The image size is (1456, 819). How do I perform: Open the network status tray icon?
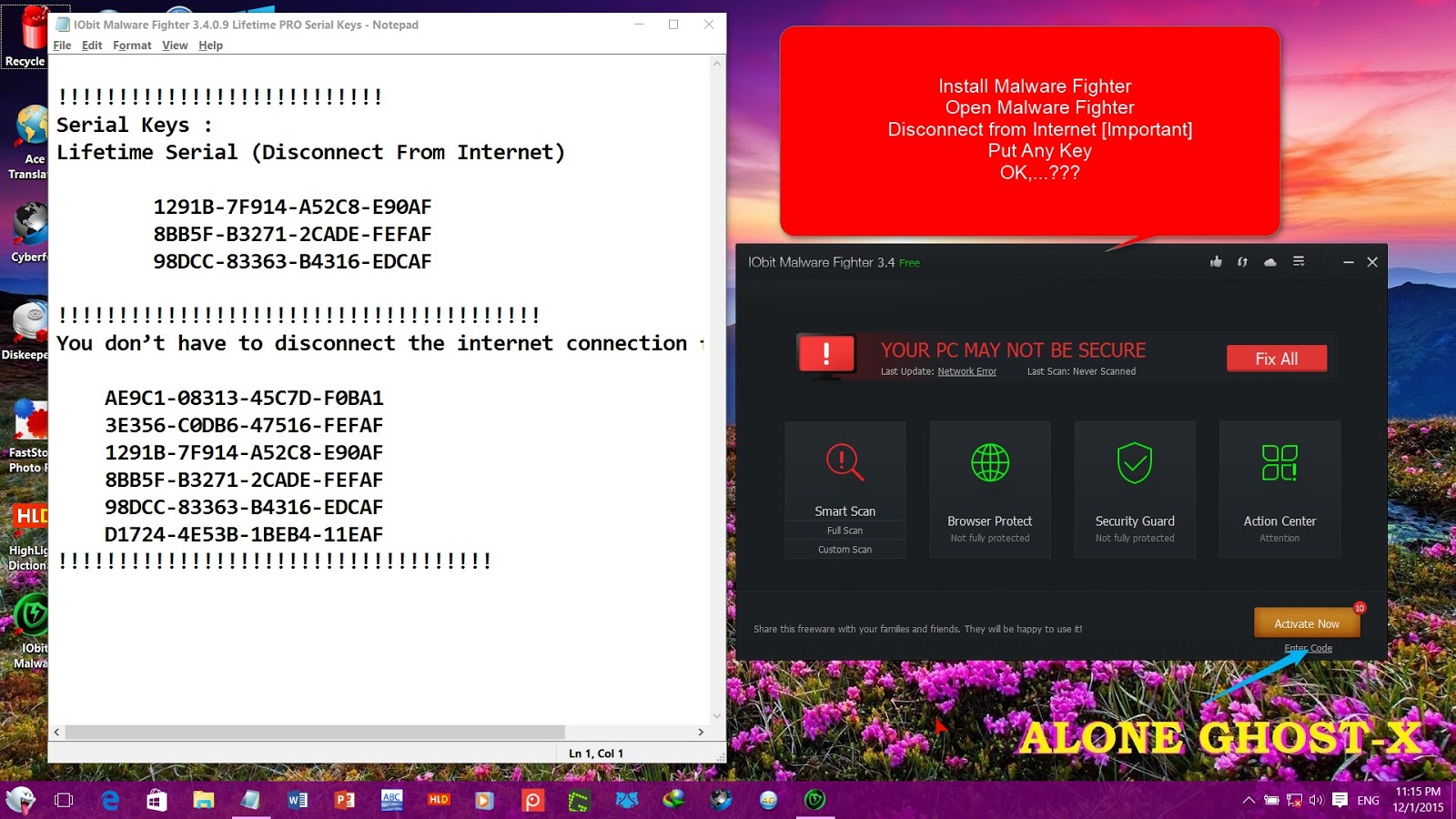(1294, 801)
